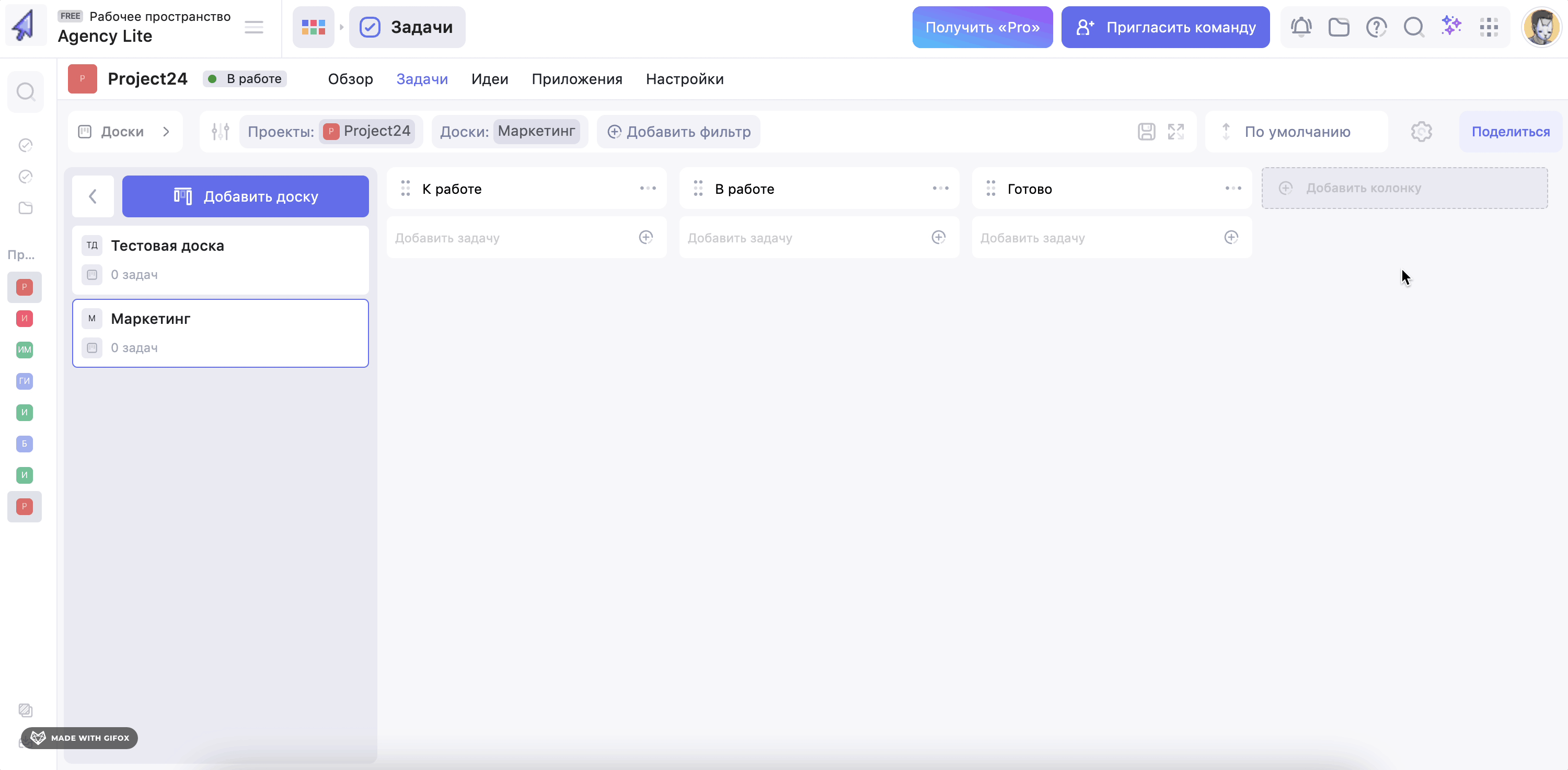Open the Настройки tab
1568x770 pixels.
point(684,79)
